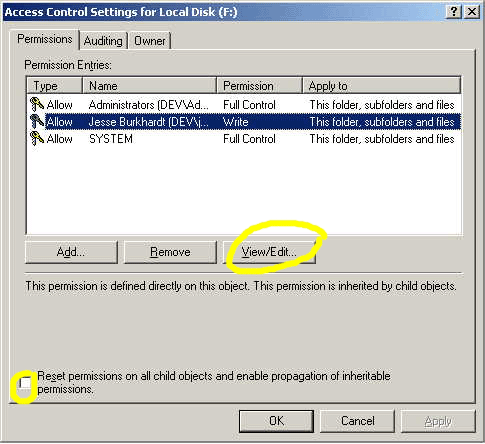Screen dimensions: 485x444
Task: Click the keys icon for Jesse Burkhardt entry
Action: pos(37,122)
